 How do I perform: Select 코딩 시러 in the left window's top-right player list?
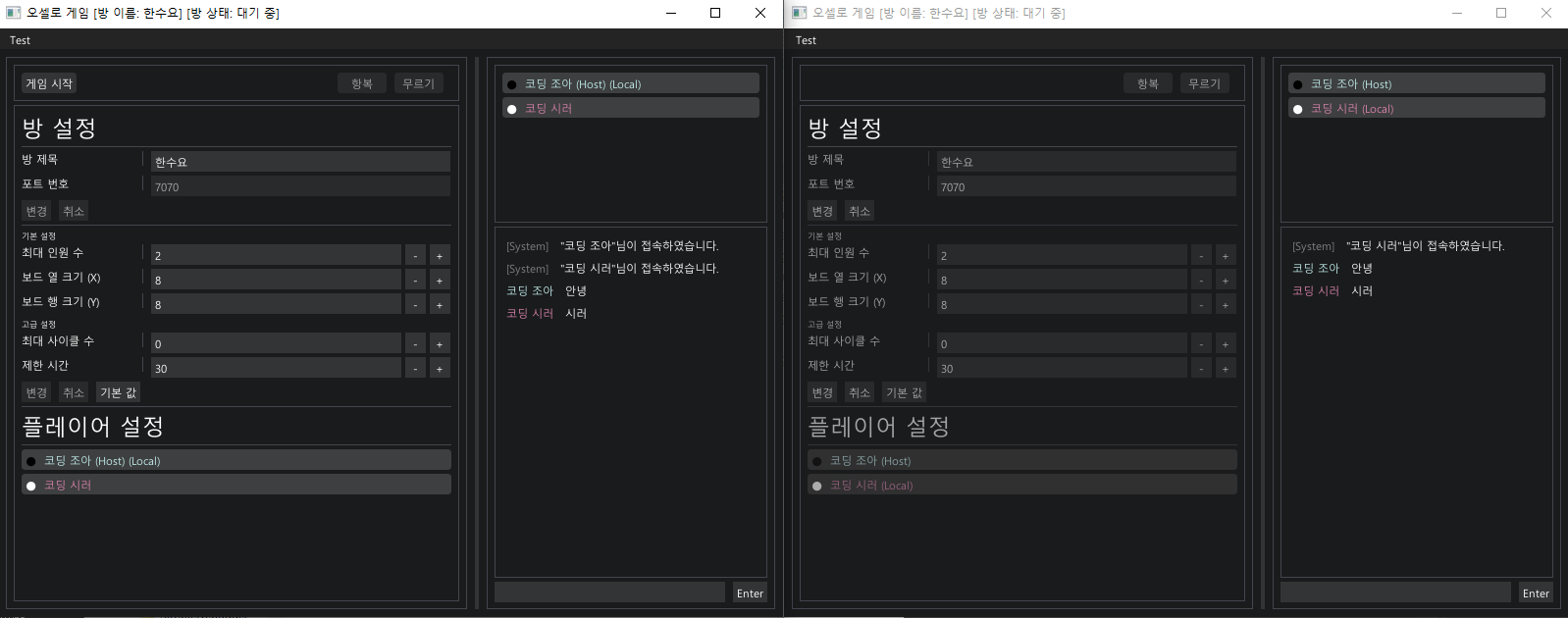click(631, 108)
